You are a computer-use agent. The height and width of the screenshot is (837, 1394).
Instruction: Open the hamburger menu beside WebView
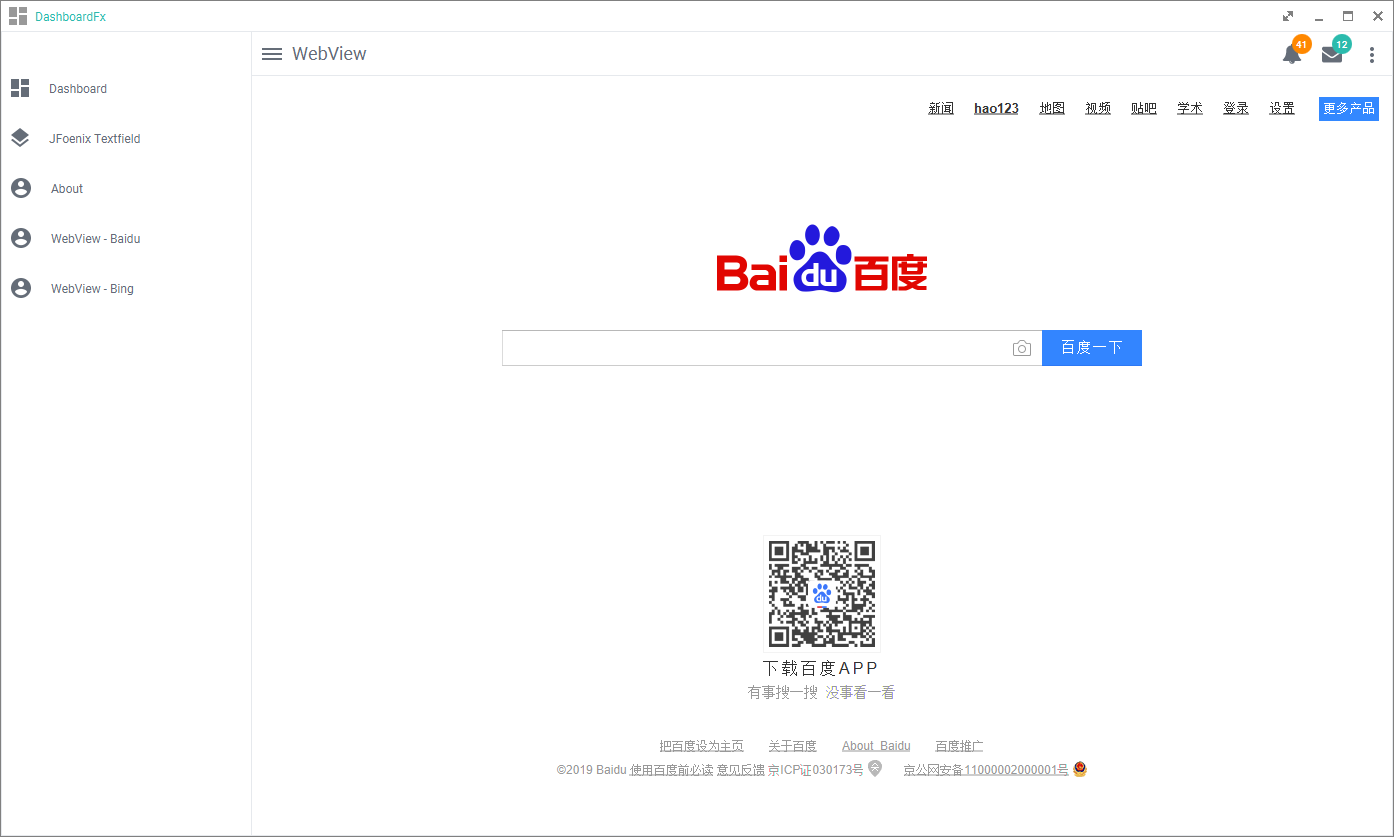click(272, 54)
